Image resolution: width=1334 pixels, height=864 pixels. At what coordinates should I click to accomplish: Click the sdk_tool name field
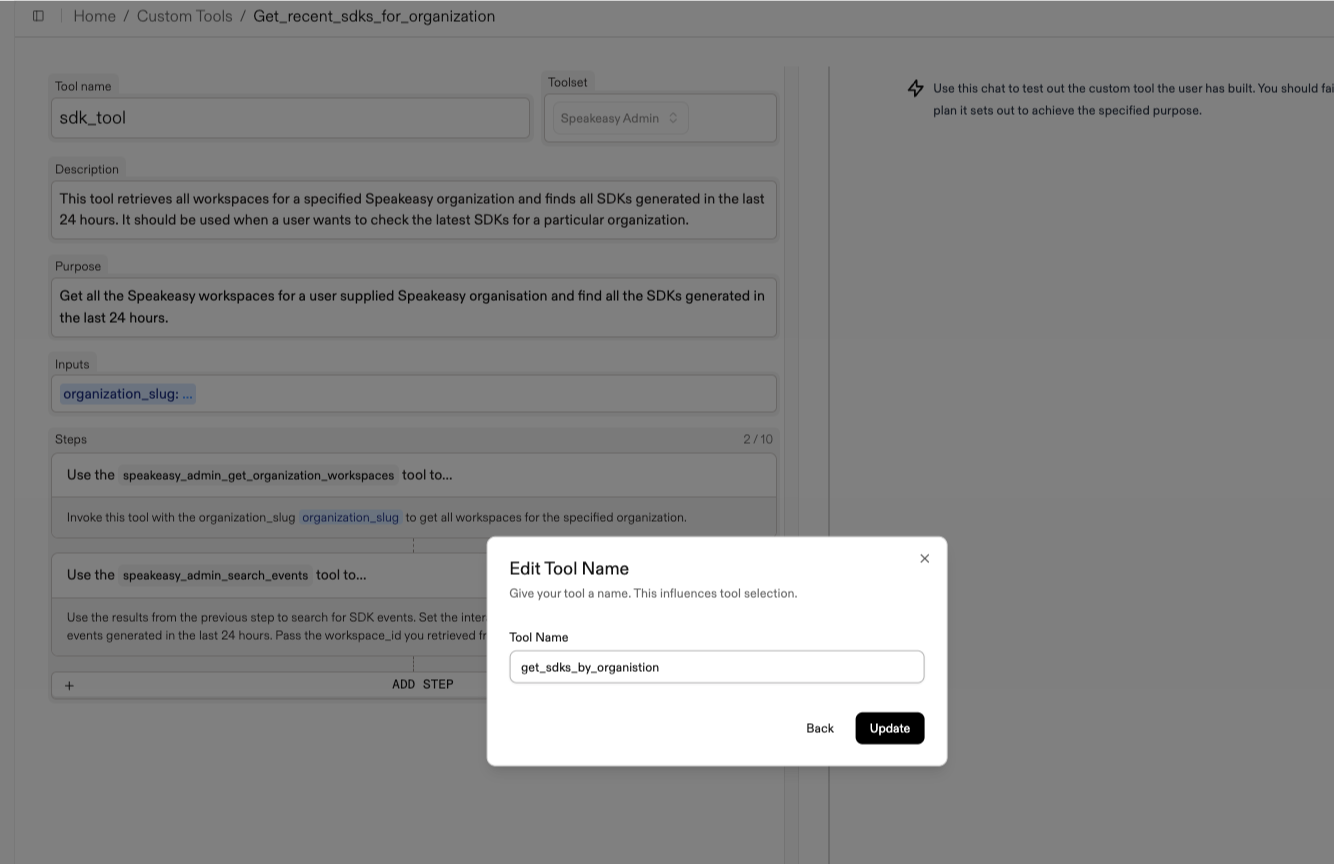tap(290, 118)
